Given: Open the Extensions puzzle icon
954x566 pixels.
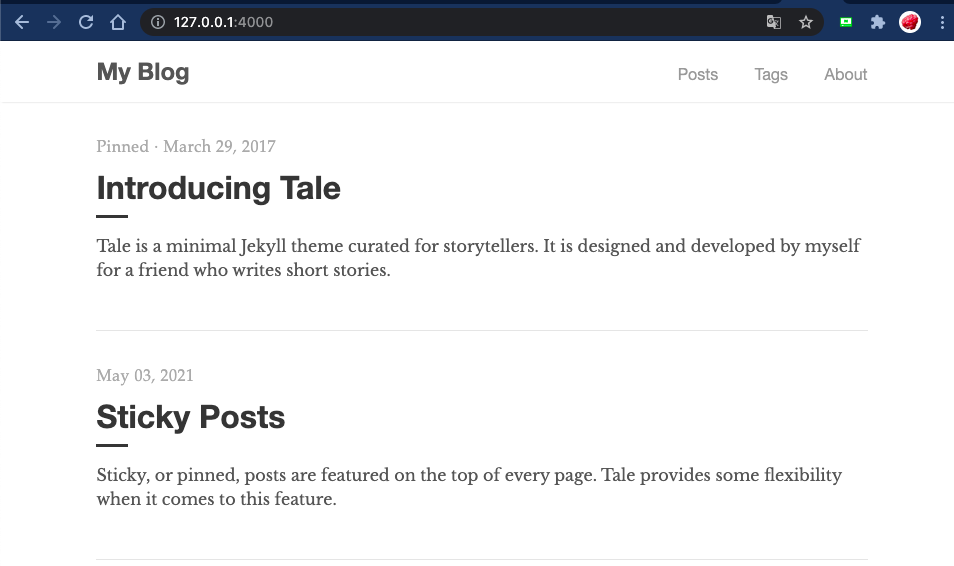Looking at the screenshot, I should pyautogui.click(x=877, y=23).
